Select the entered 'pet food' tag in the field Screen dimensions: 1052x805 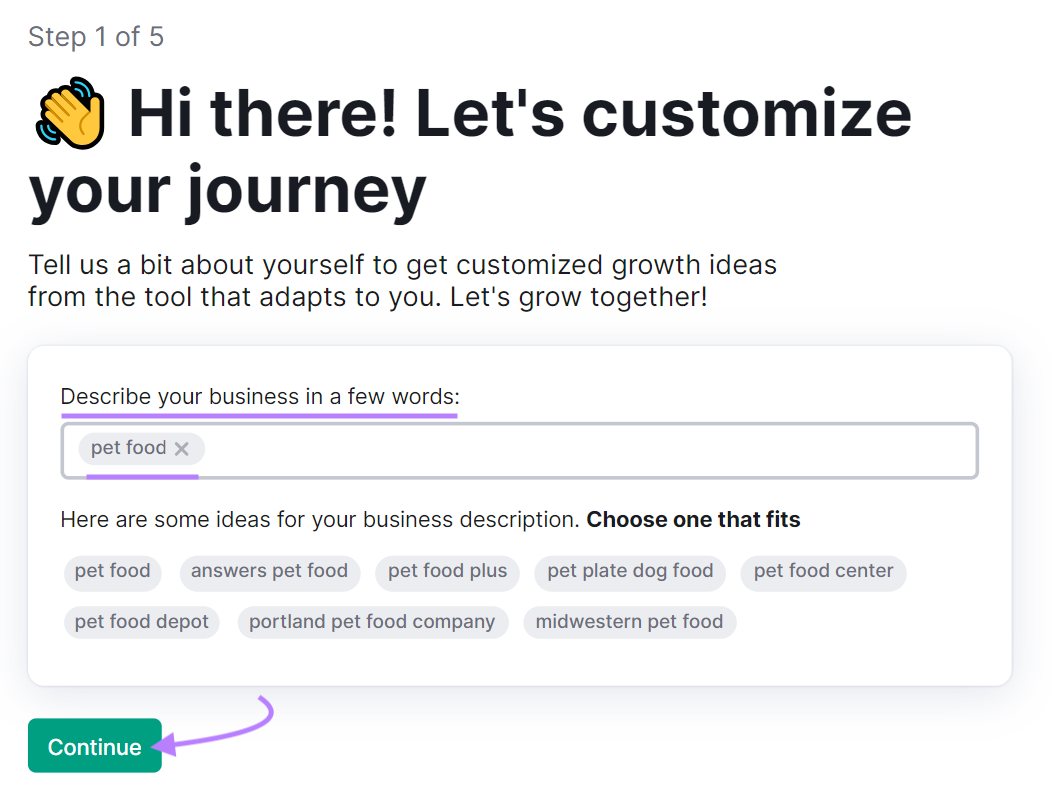(x=128, y=448)
